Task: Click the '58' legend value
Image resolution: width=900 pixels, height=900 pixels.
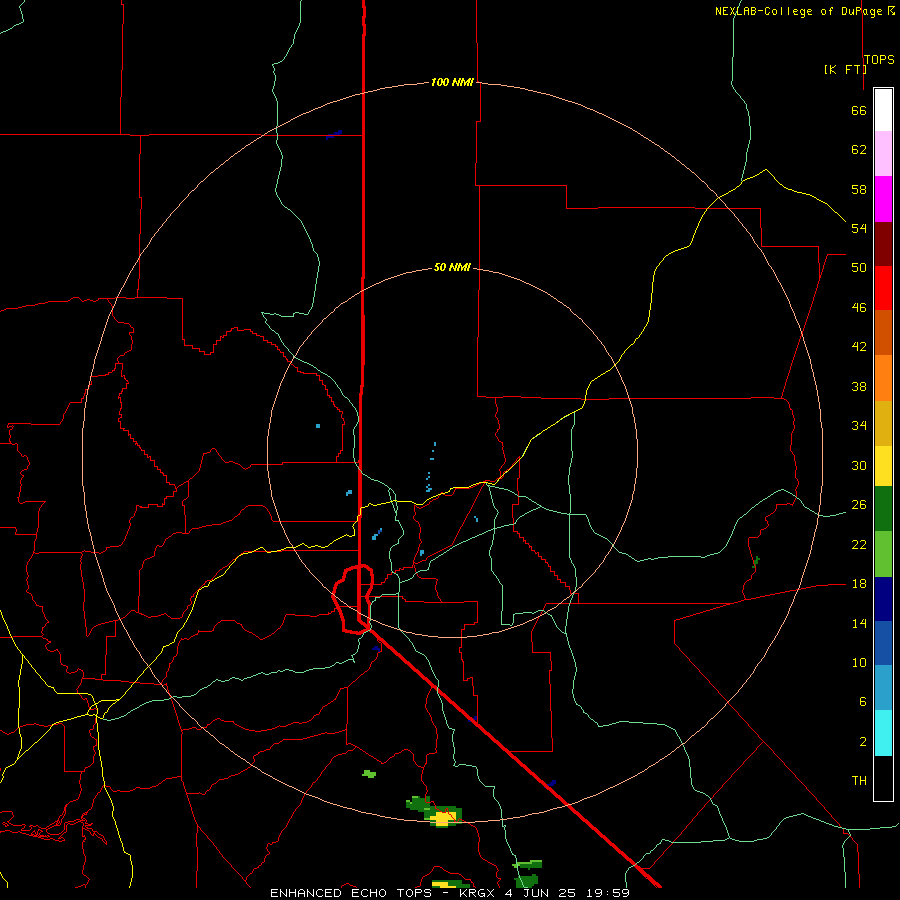Action: pyautogui.click(x=859, y=189)
